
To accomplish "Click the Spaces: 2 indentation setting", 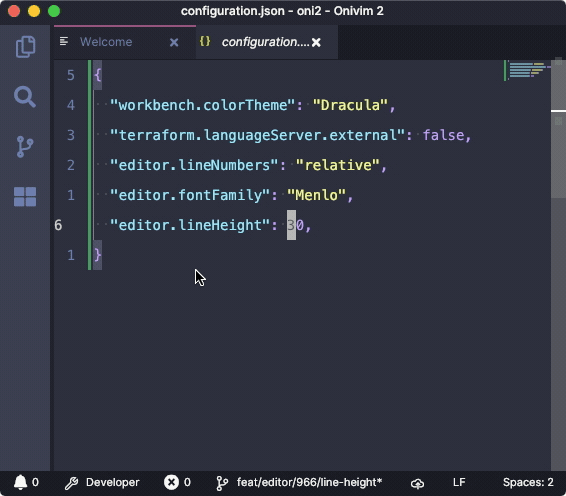I will 528,482.
